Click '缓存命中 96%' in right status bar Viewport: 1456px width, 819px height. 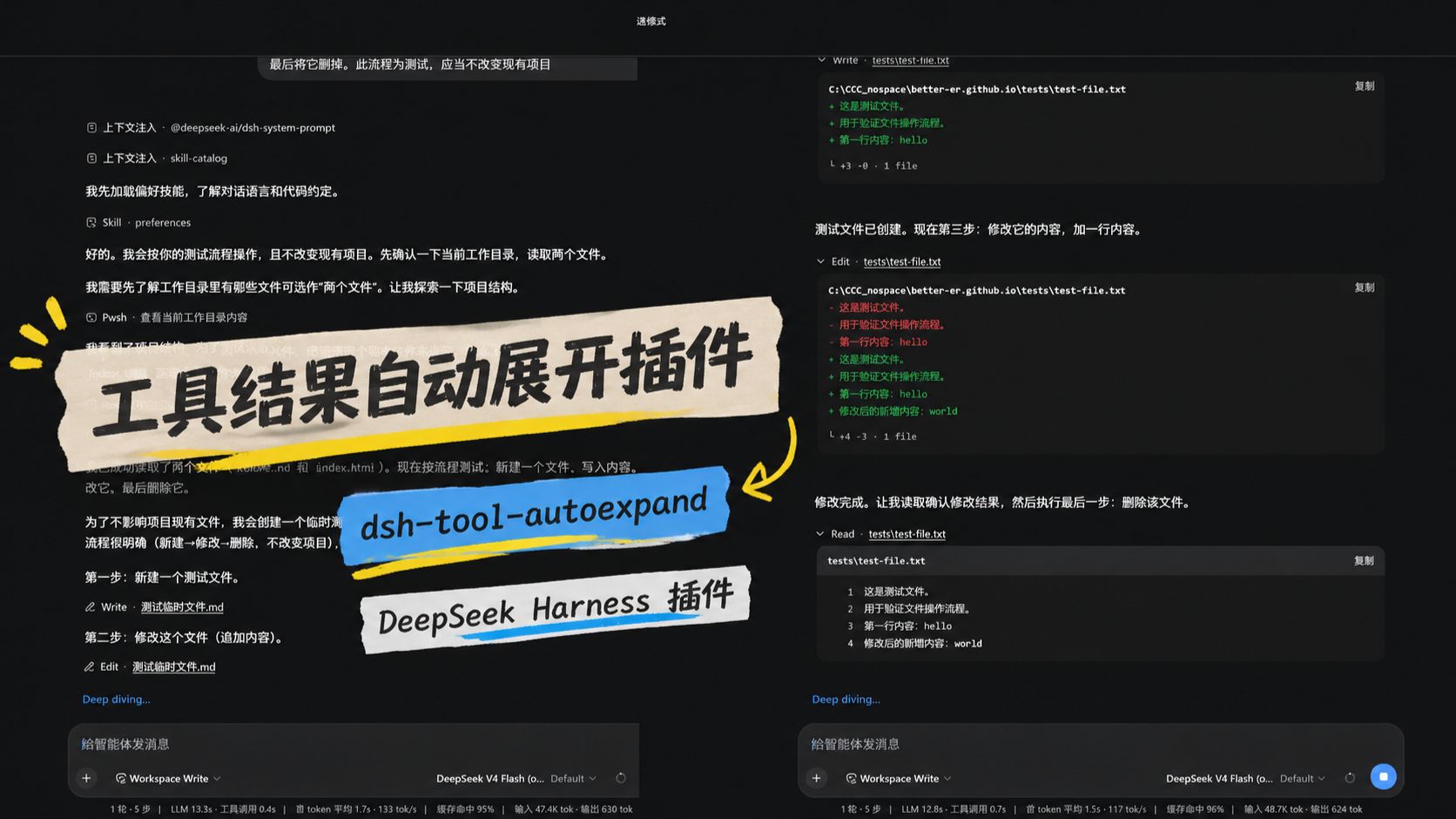(1195, 809)
